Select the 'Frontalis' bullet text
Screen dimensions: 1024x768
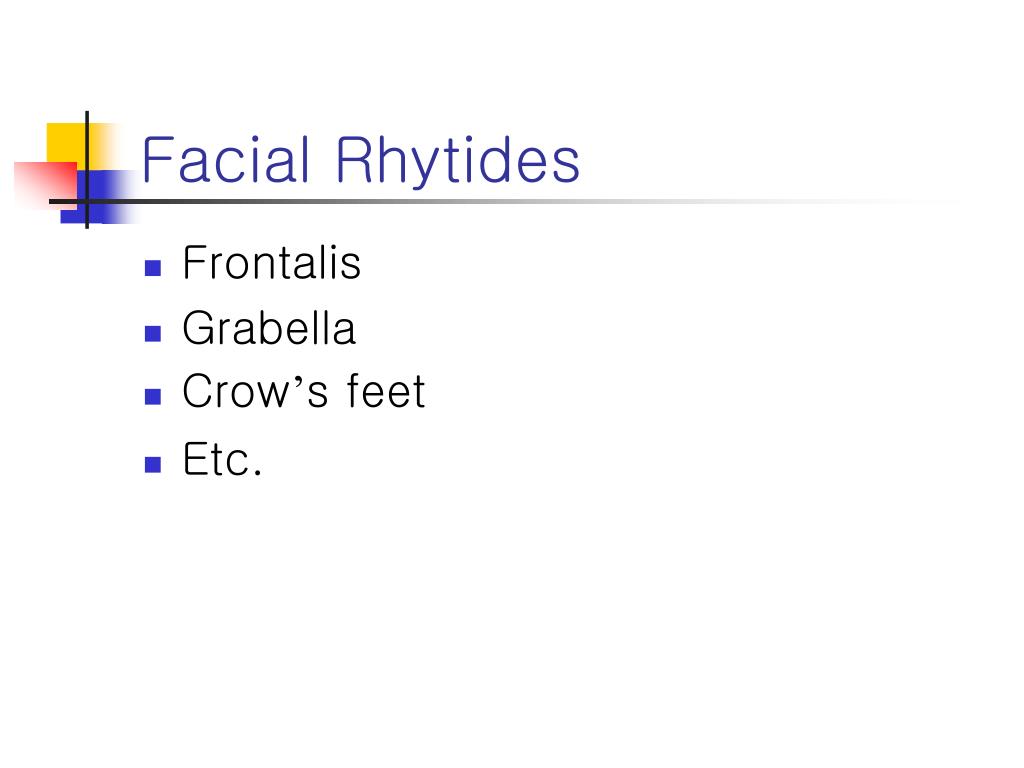point(272,263)
